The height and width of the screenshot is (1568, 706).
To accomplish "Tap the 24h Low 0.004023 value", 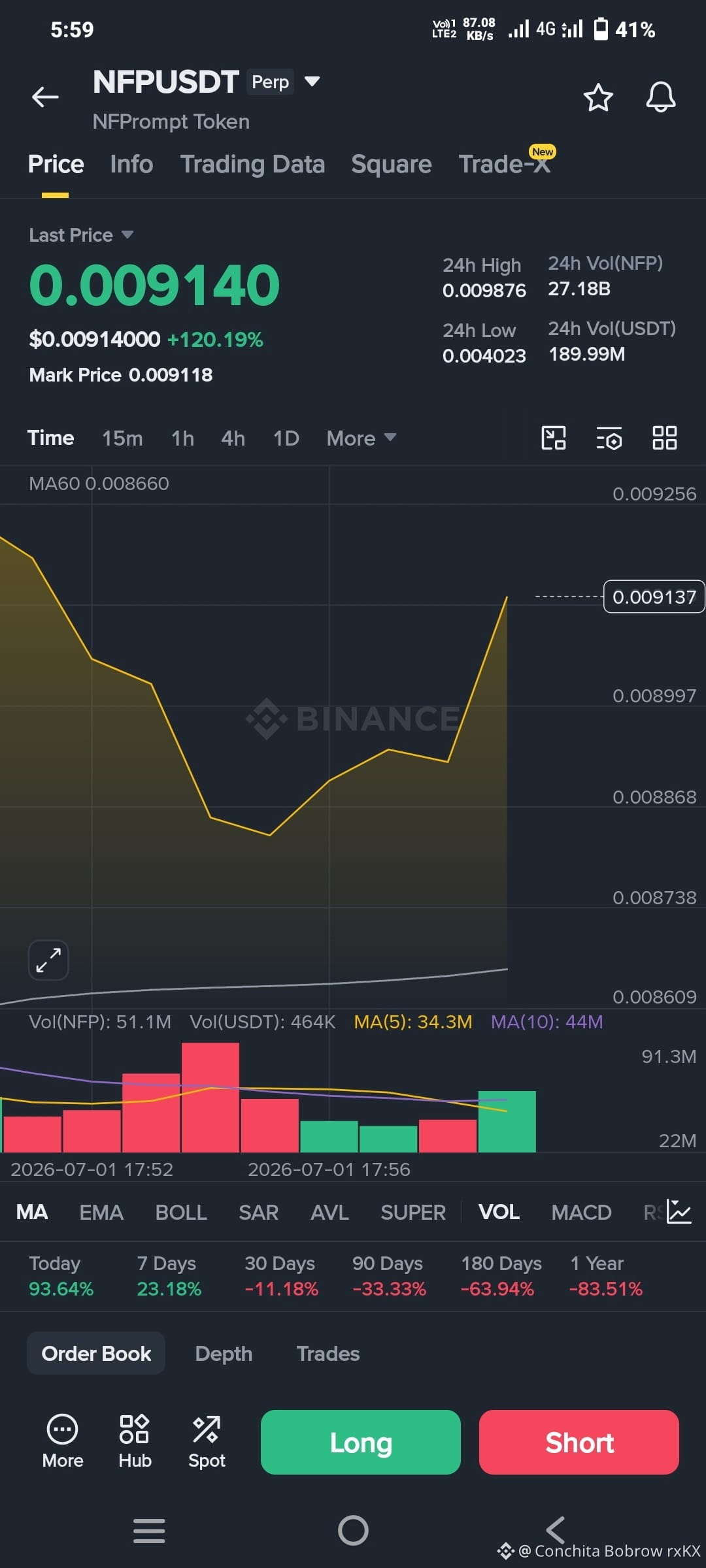I will tap(484, 355).
